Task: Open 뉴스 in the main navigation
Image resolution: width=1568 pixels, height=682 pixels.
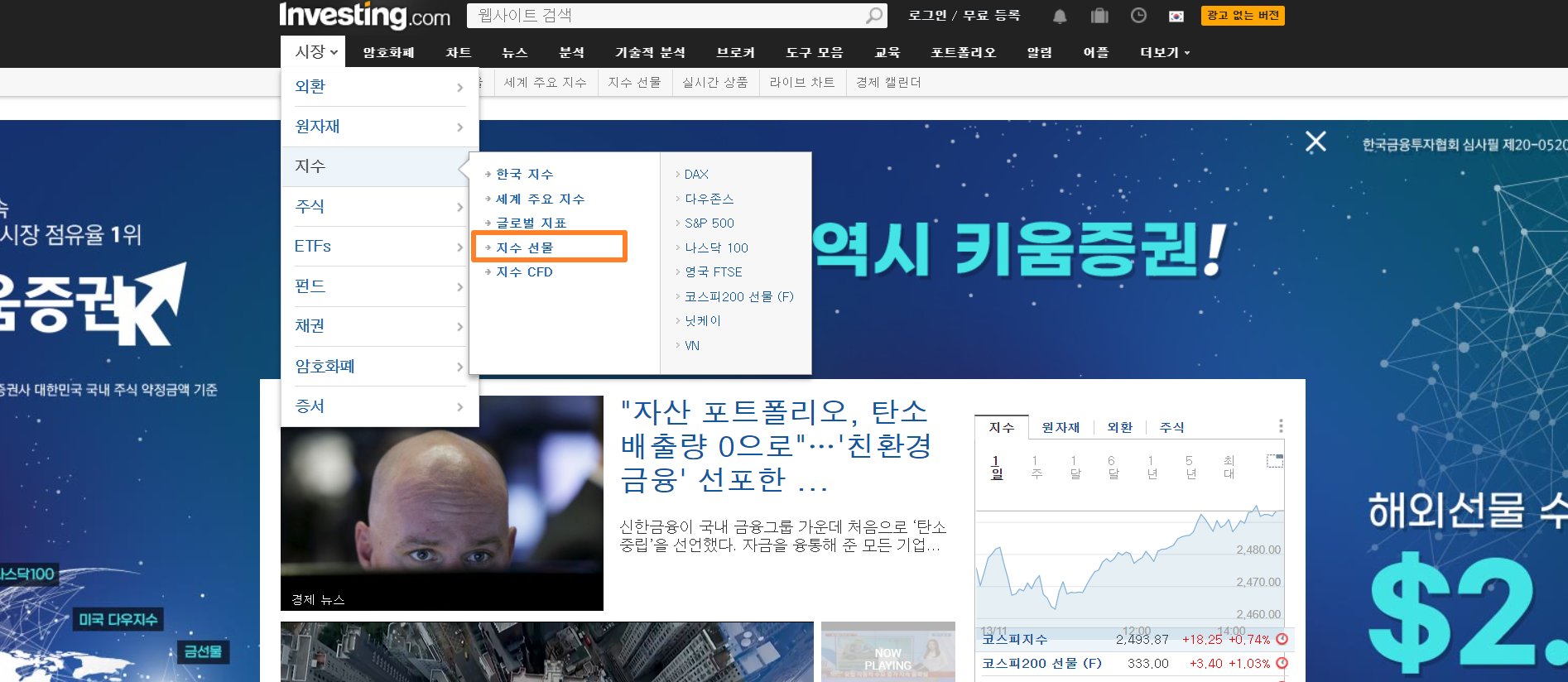Action: pos(514,52)
